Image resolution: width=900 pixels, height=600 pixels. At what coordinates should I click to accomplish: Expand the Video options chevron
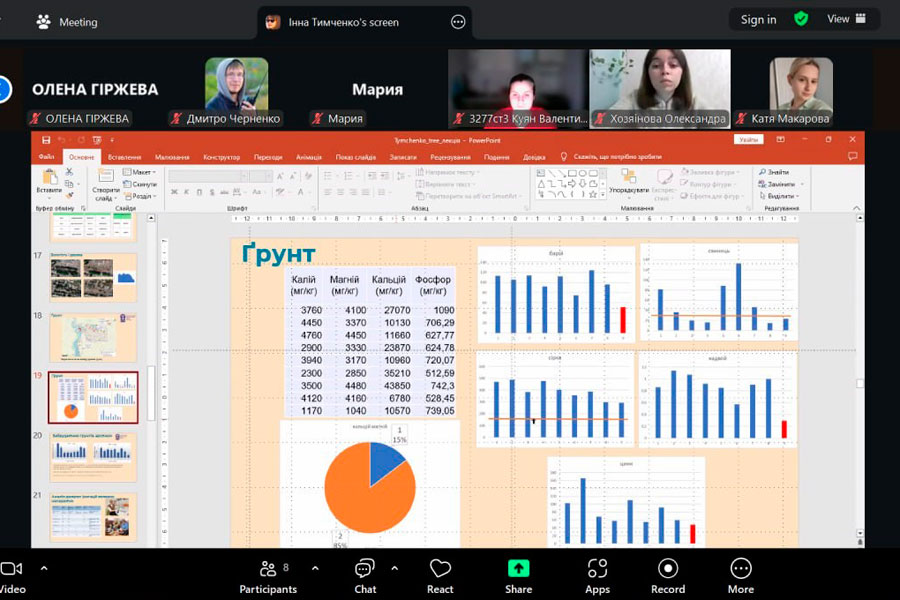click(x=44, y=568)
